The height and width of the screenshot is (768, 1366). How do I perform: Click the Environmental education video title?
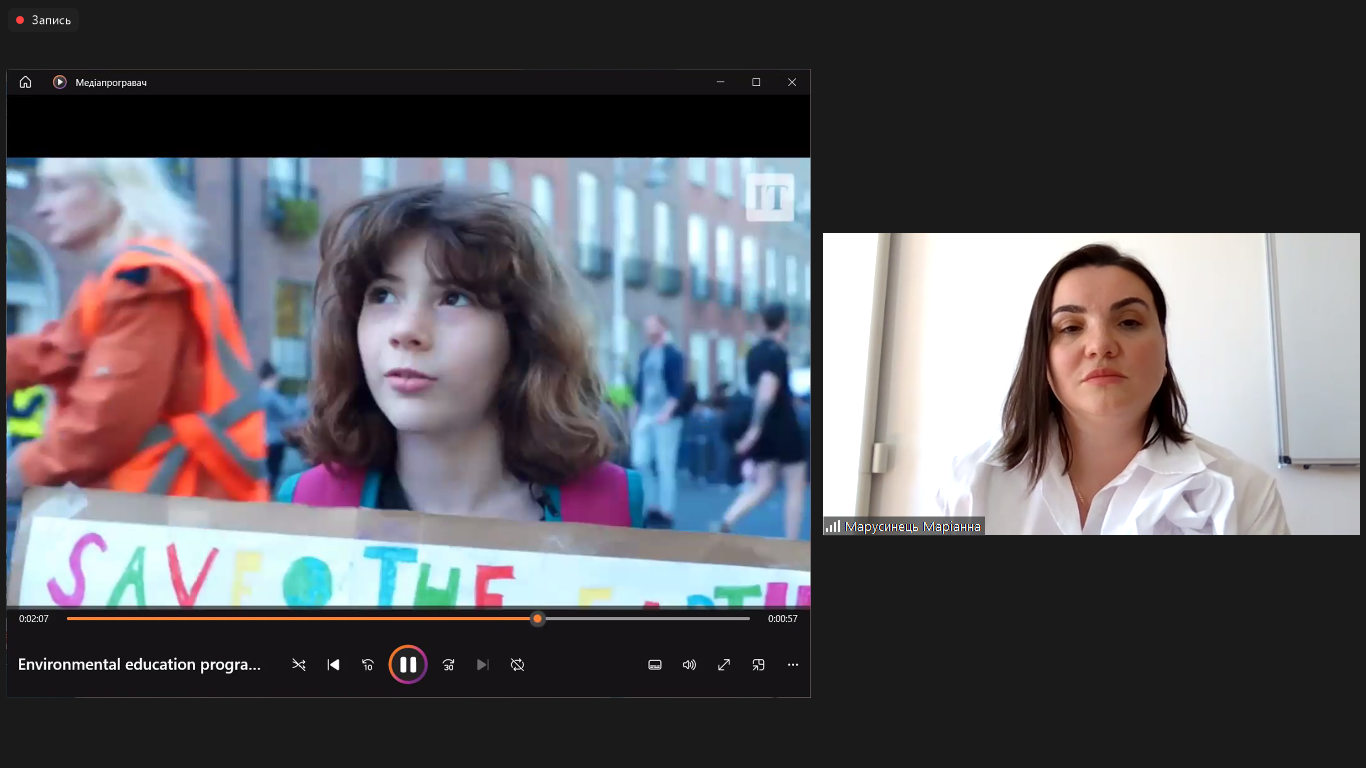click(140, 665)
